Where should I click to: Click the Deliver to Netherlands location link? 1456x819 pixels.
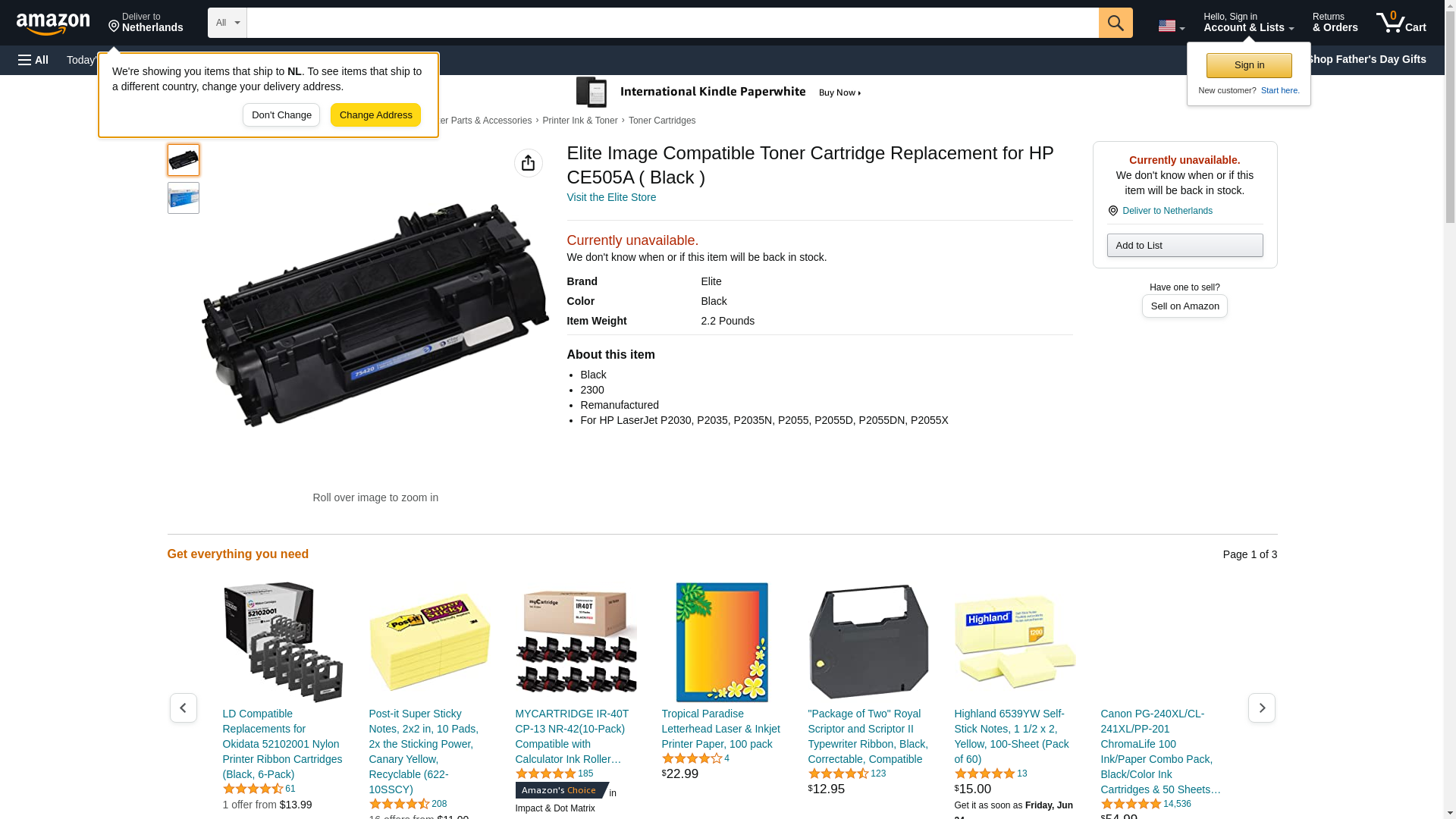[x=1167, y=211]
